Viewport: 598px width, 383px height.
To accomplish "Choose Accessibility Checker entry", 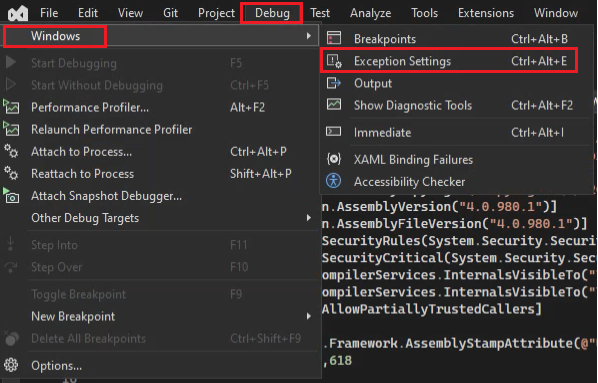I will 456,182.
